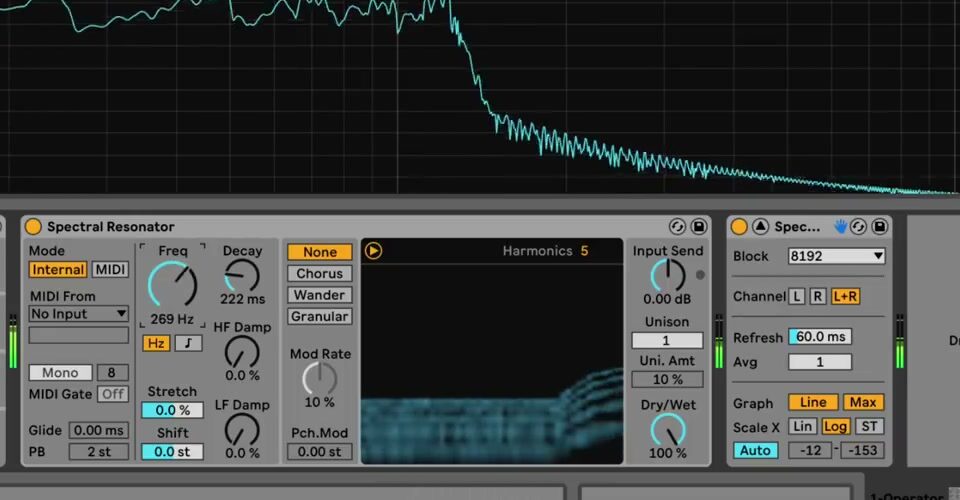Click the Dry/Wet knob
Image resolution: width=960 pixels, height=500 pixels.
(x=668, y=430)
